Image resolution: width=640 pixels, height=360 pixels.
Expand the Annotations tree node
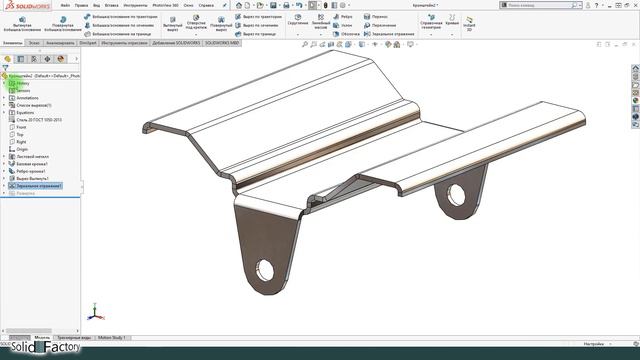(x=4, y=98)
